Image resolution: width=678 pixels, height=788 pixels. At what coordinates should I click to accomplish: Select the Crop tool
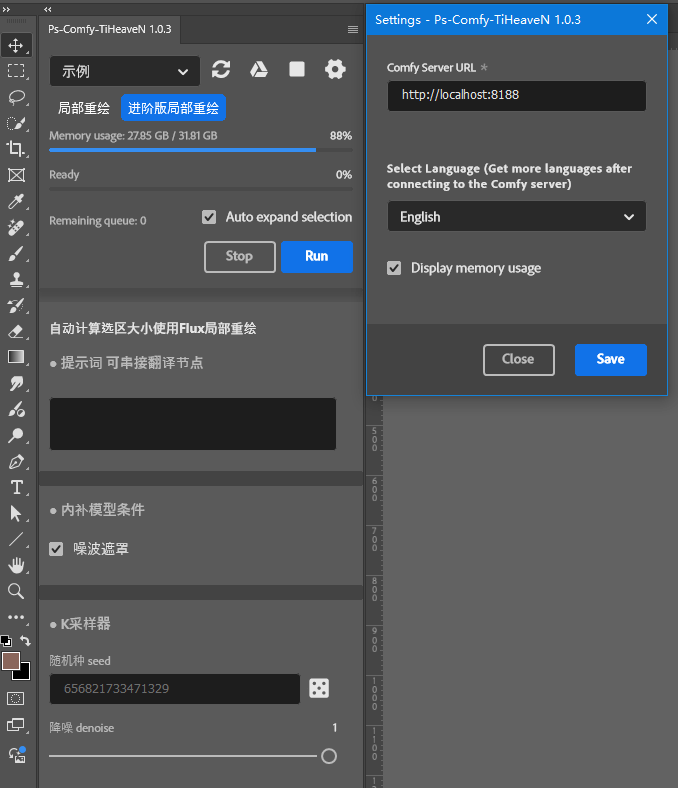click(x=16, y=149)
